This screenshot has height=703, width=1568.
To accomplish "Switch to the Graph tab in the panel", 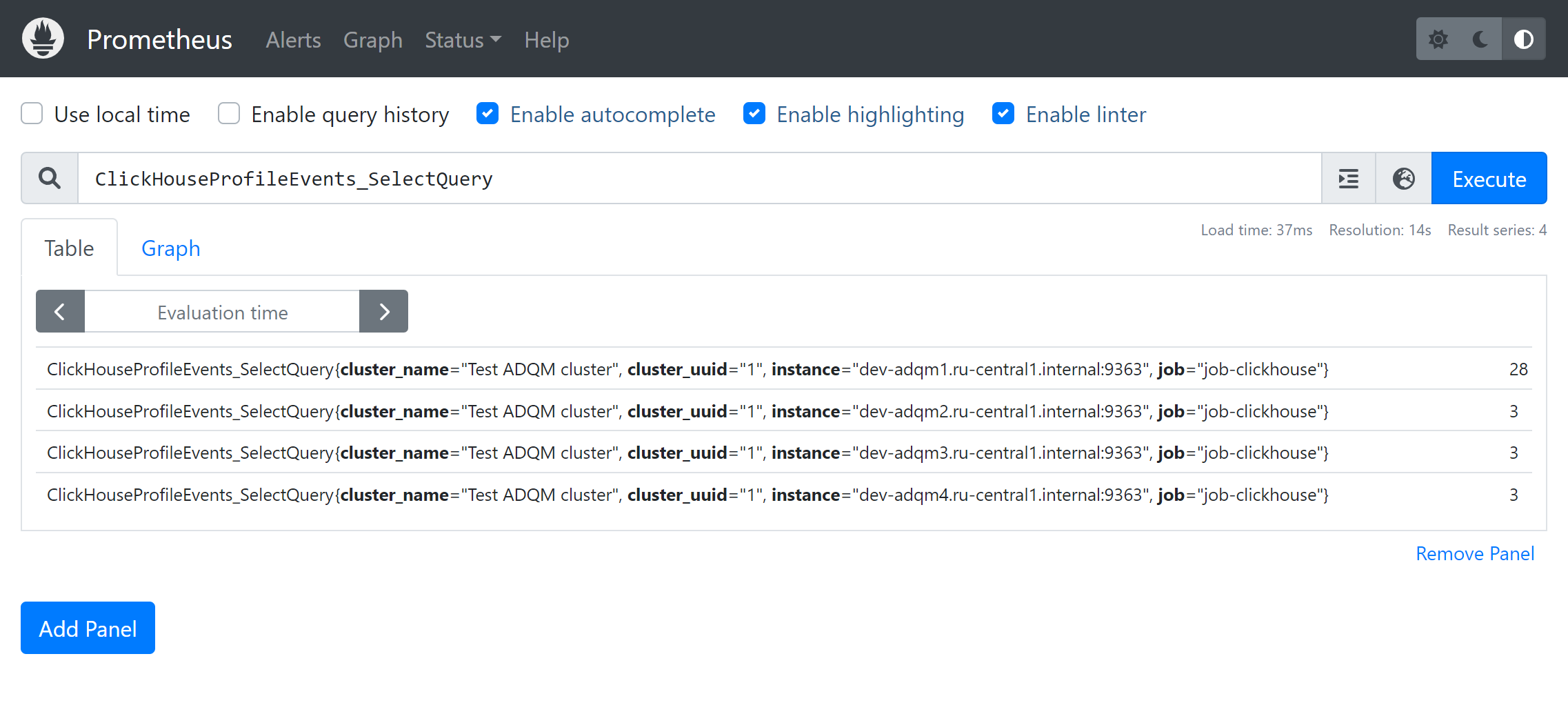I will (171, 248).
